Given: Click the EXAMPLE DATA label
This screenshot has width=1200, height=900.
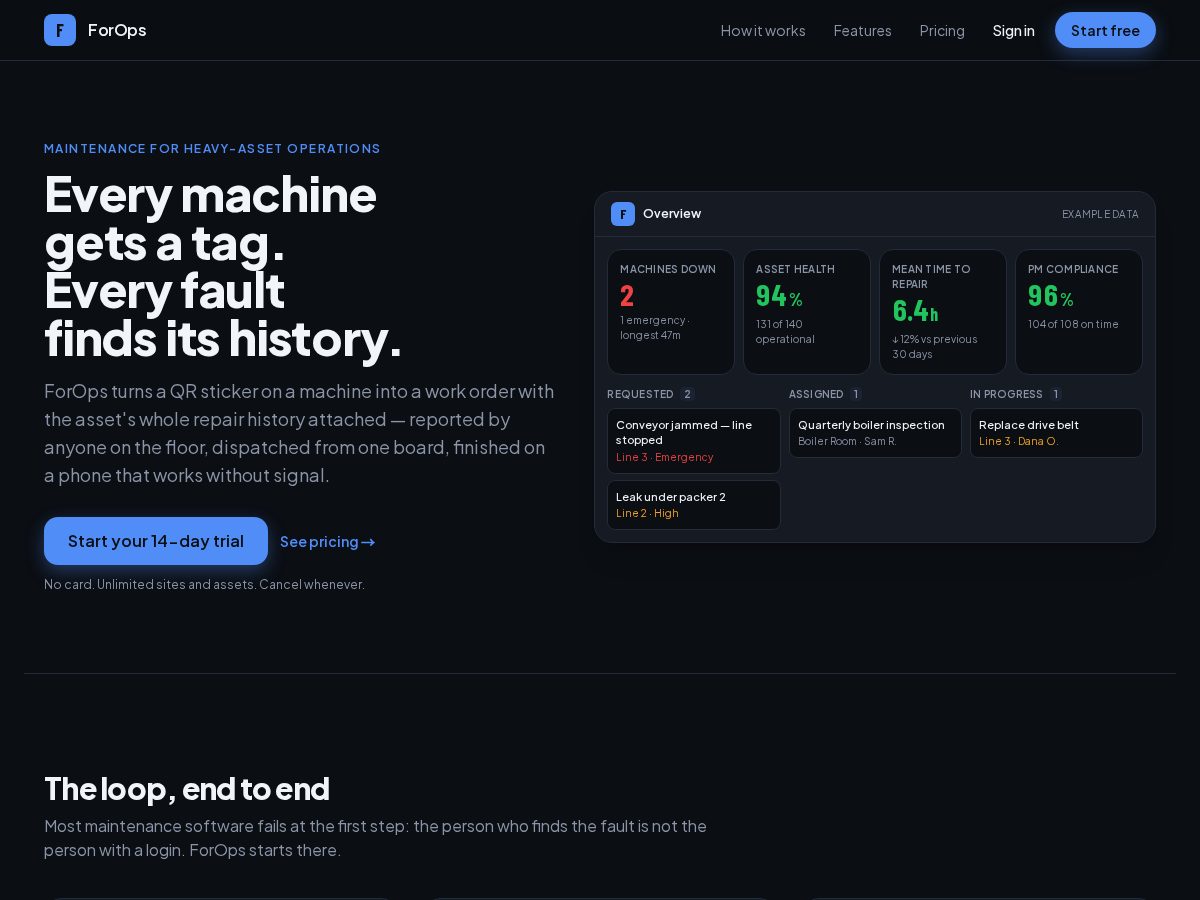Looking at the screenshot, I should (x=1100, y=214).
